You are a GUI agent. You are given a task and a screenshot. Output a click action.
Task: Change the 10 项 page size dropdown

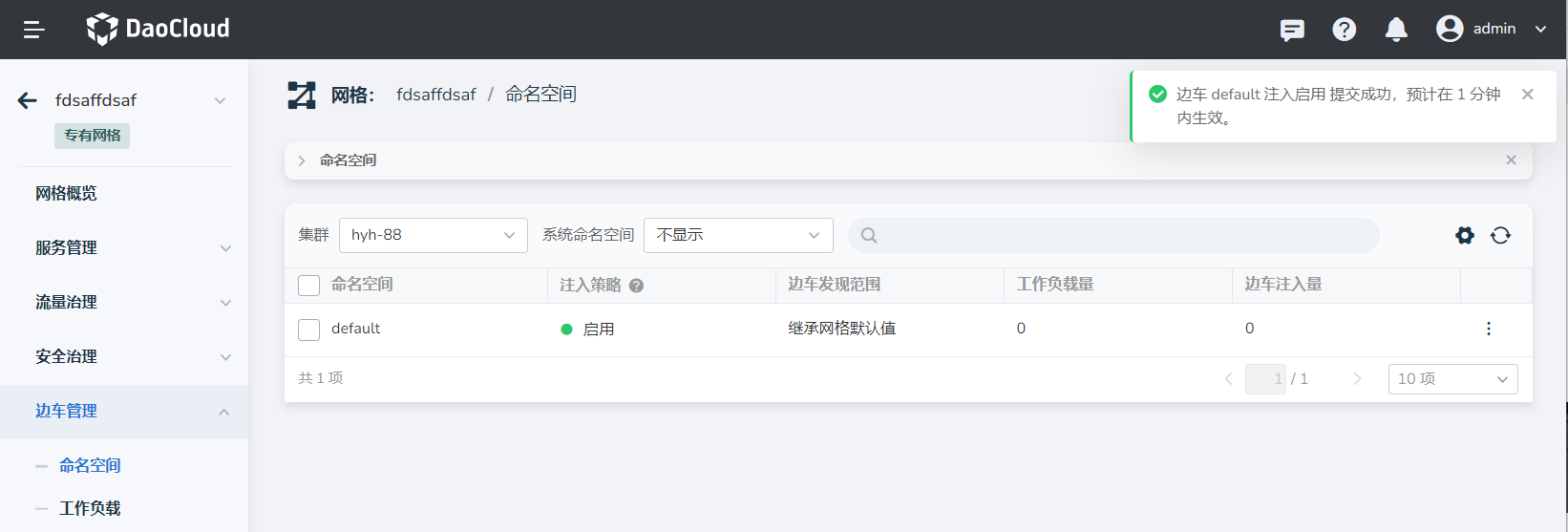[x=1451, y=379]
